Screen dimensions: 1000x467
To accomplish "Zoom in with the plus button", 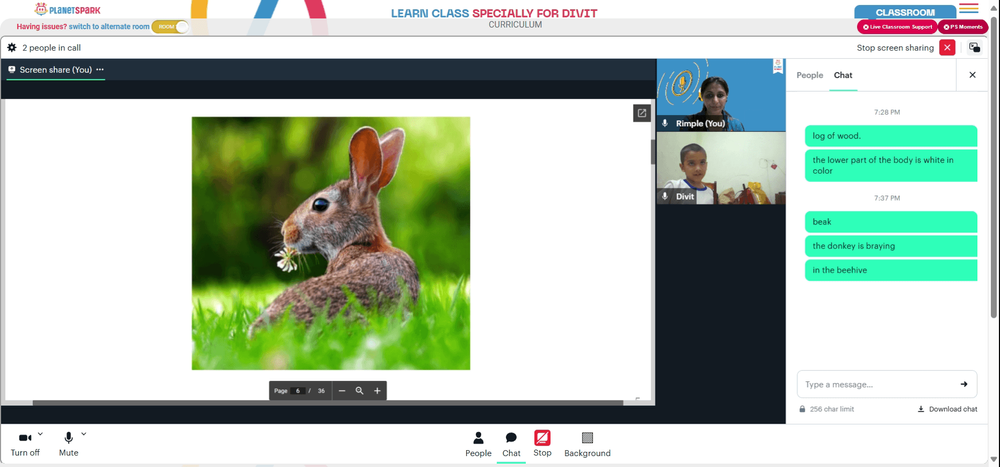I will click(377, 390).
